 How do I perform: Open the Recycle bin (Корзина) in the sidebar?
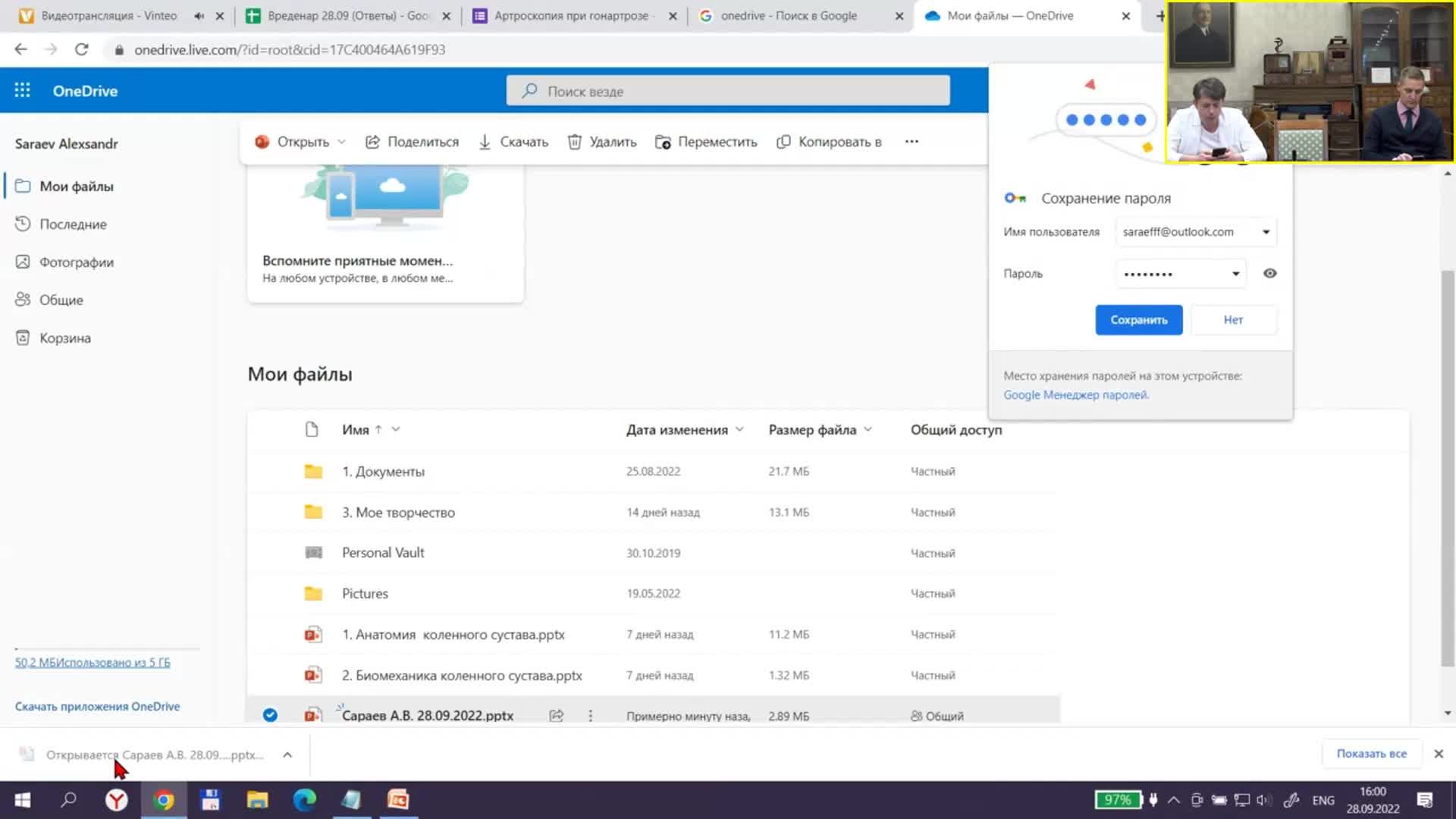64,338
